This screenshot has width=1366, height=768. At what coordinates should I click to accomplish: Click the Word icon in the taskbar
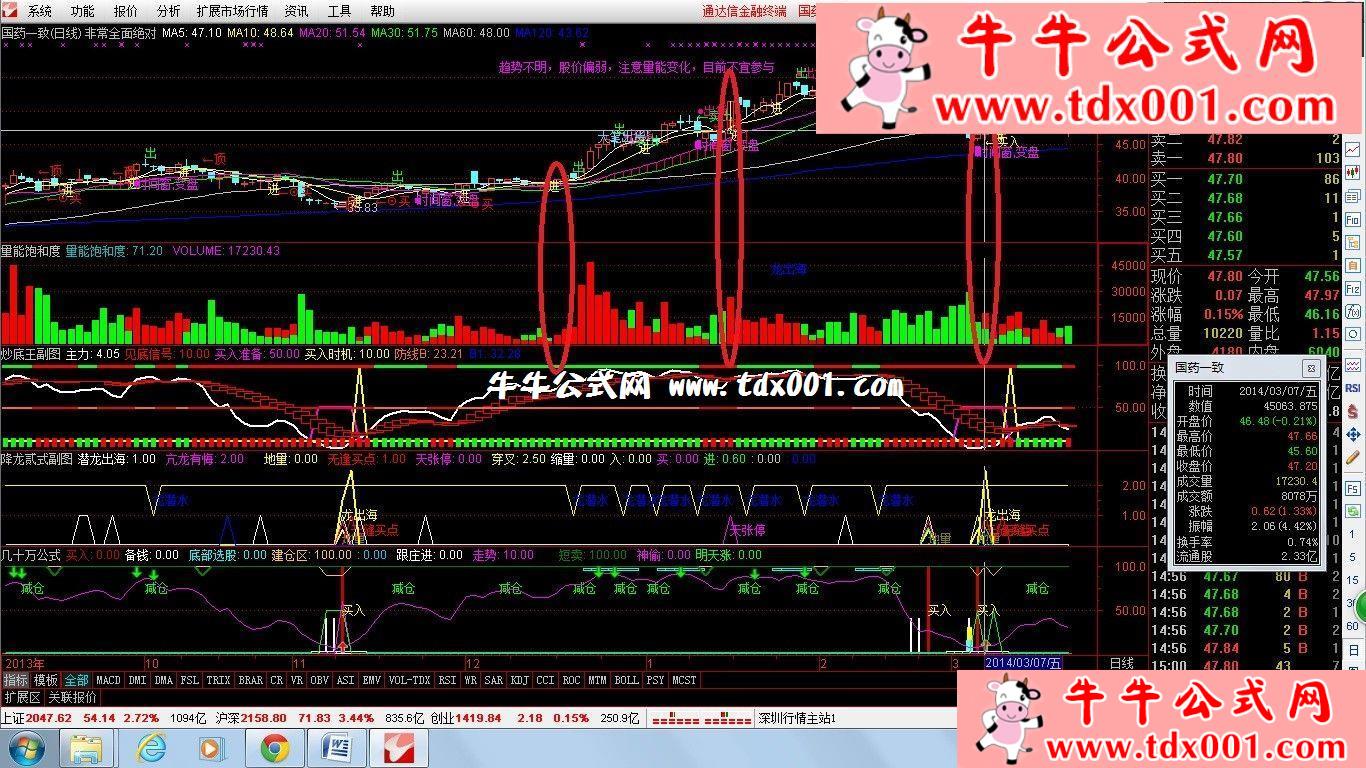(337, 748)
